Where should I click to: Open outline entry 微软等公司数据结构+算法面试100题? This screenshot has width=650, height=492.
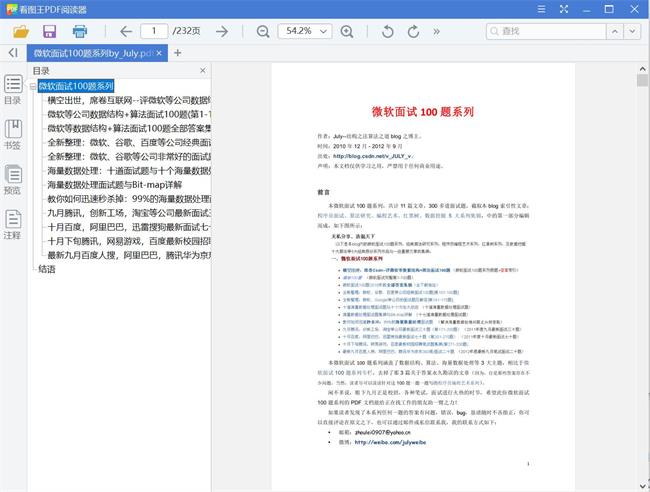(x=129, y=114)
